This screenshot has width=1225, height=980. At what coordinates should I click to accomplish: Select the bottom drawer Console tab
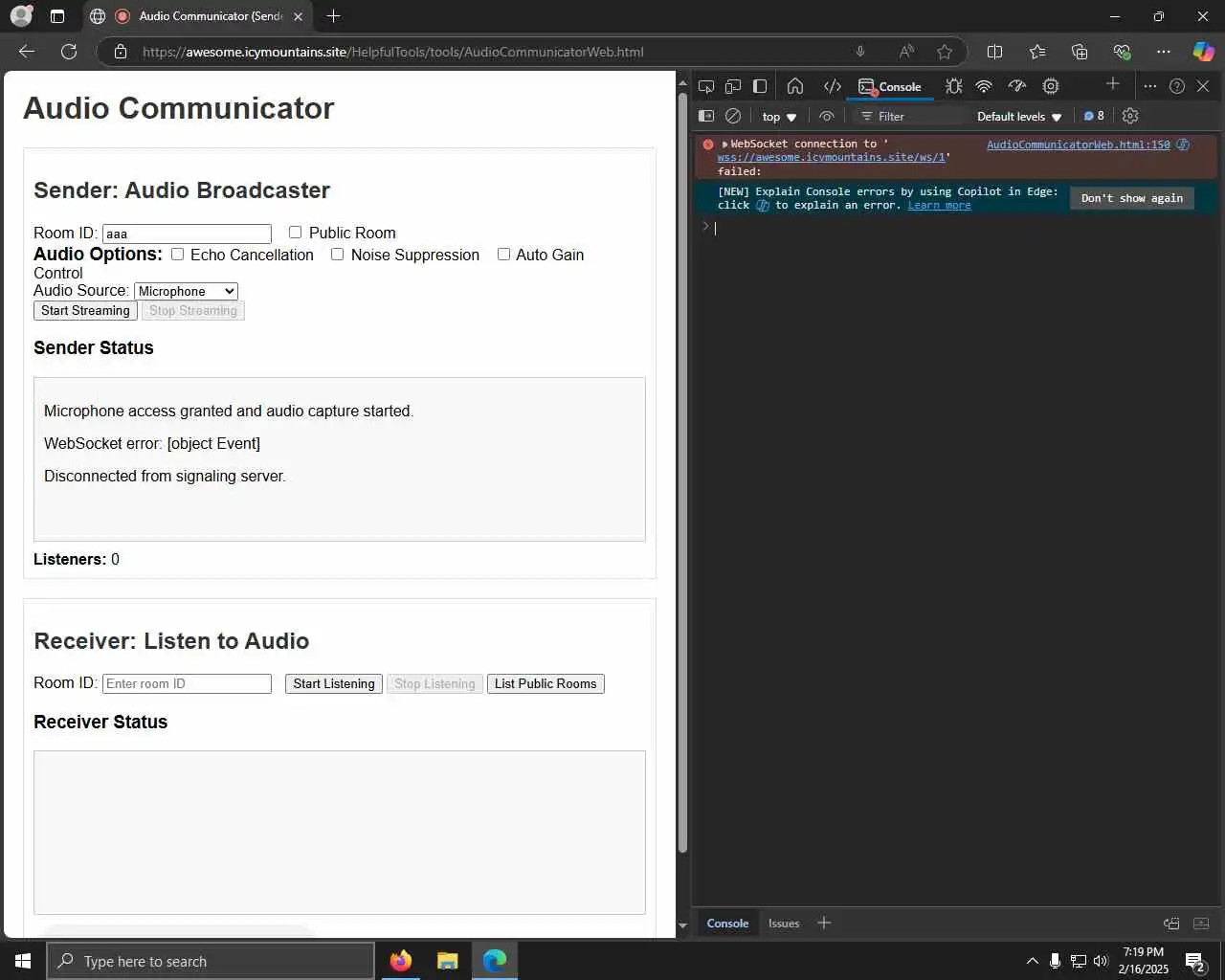coord(727,924)
